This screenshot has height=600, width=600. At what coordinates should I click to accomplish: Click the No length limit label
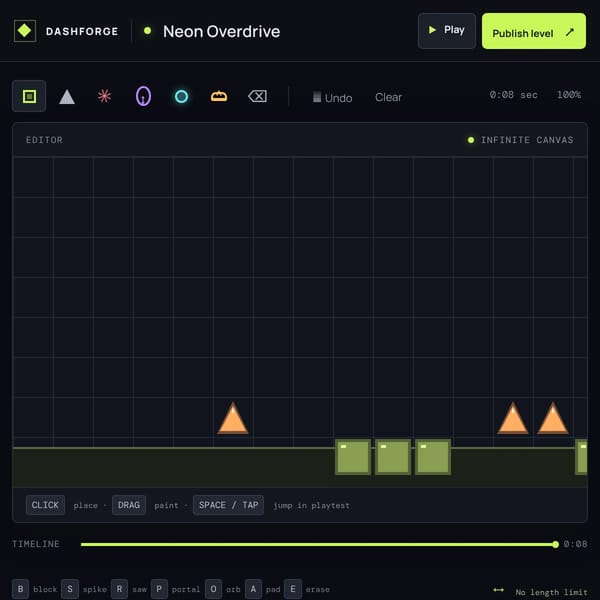tap(551, 592)
